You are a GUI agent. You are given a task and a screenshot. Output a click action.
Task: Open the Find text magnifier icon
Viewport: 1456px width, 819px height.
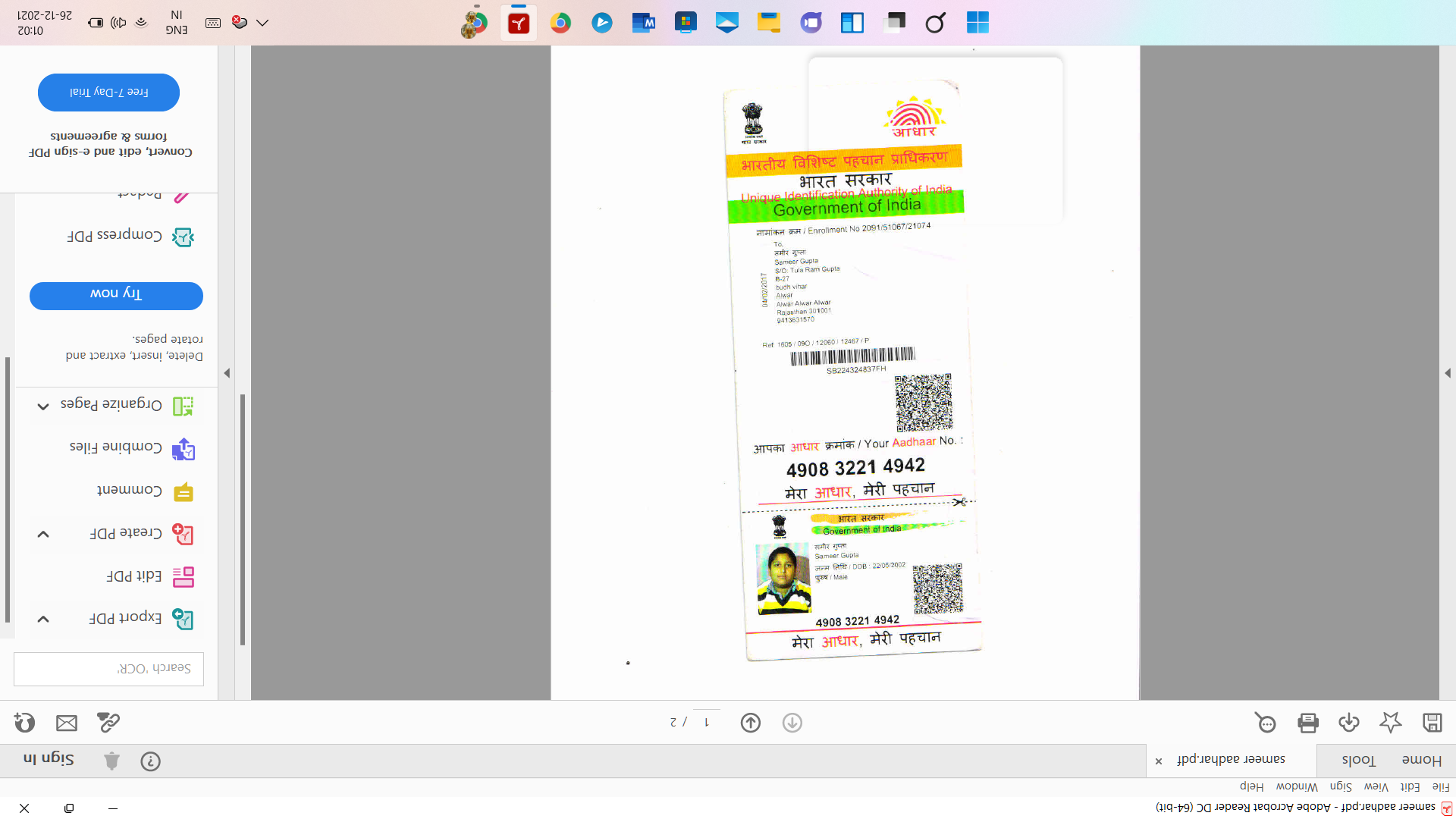1266,723
